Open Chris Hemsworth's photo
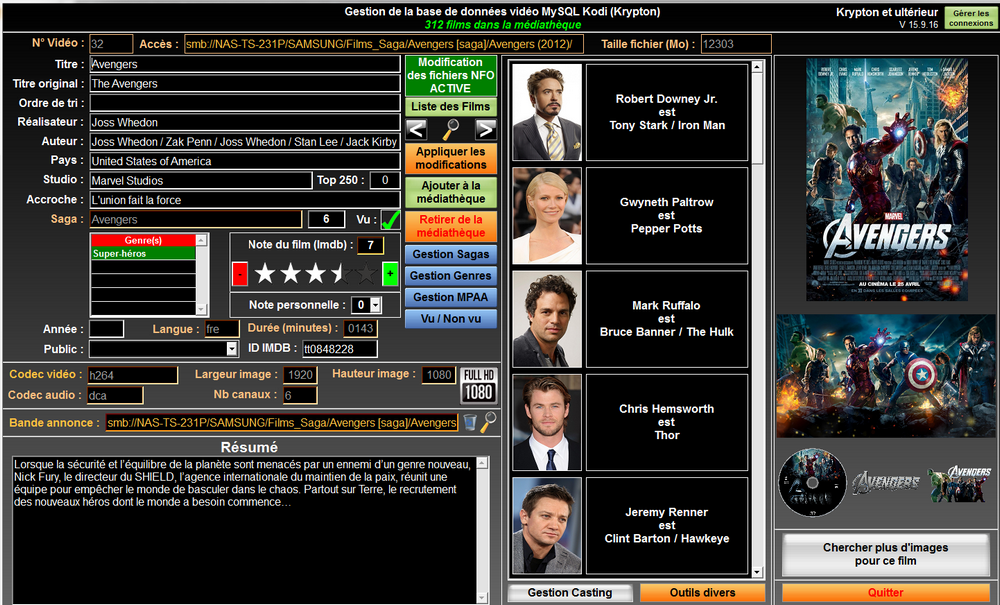 pyautogui.click(x=547, y=422)
